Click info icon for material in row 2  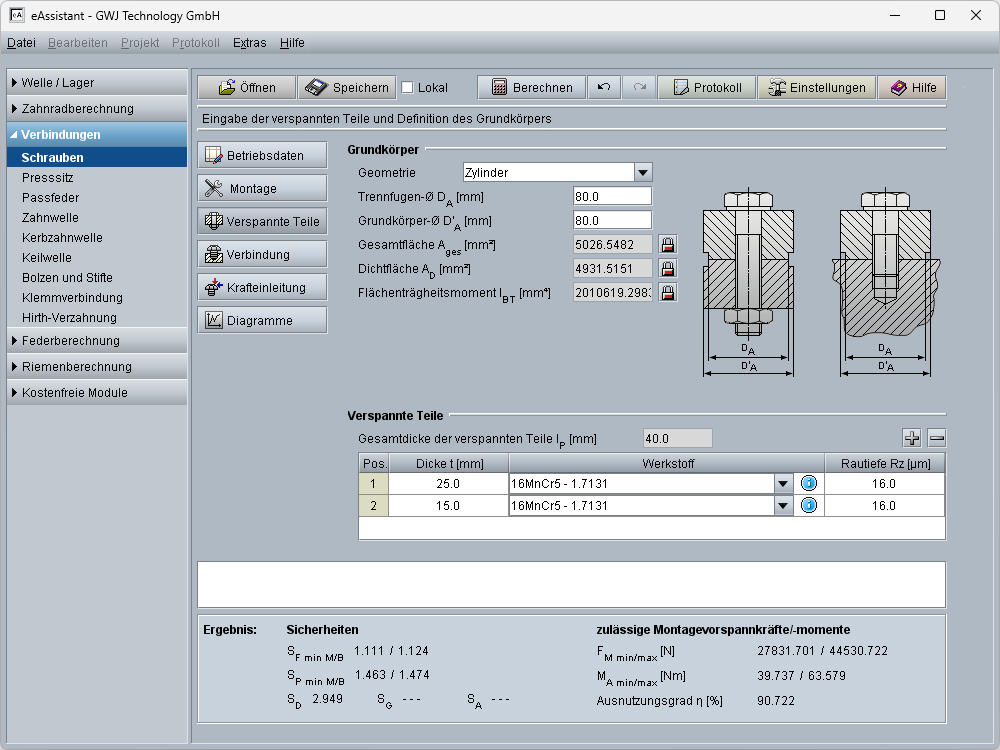point(809,506)
